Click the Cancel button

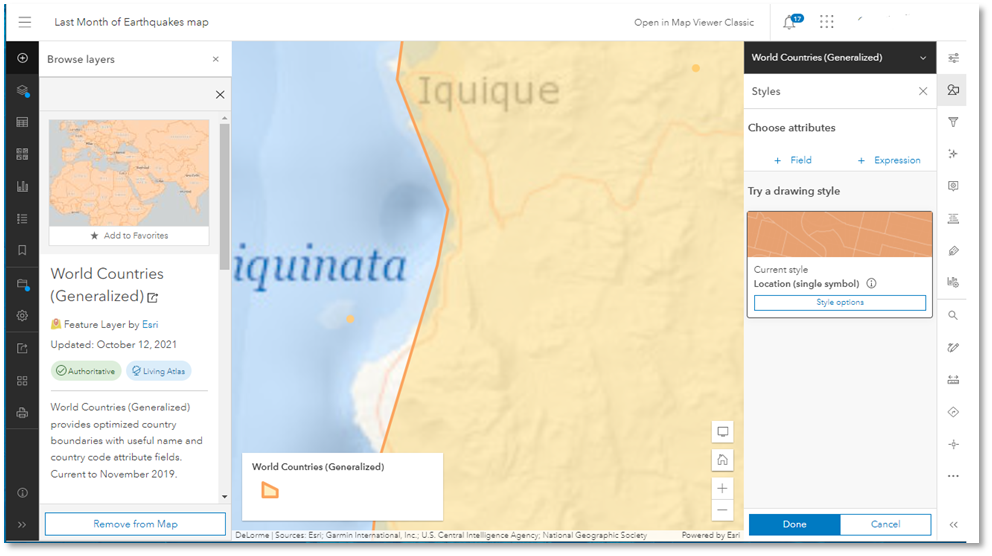tap(885, 524)
